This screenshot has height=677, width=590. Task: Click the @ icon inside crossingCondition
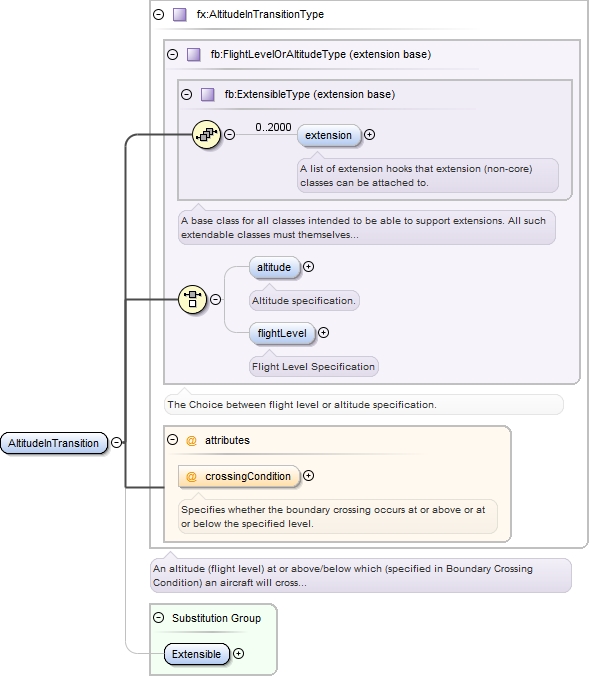(x=191, y=476)
